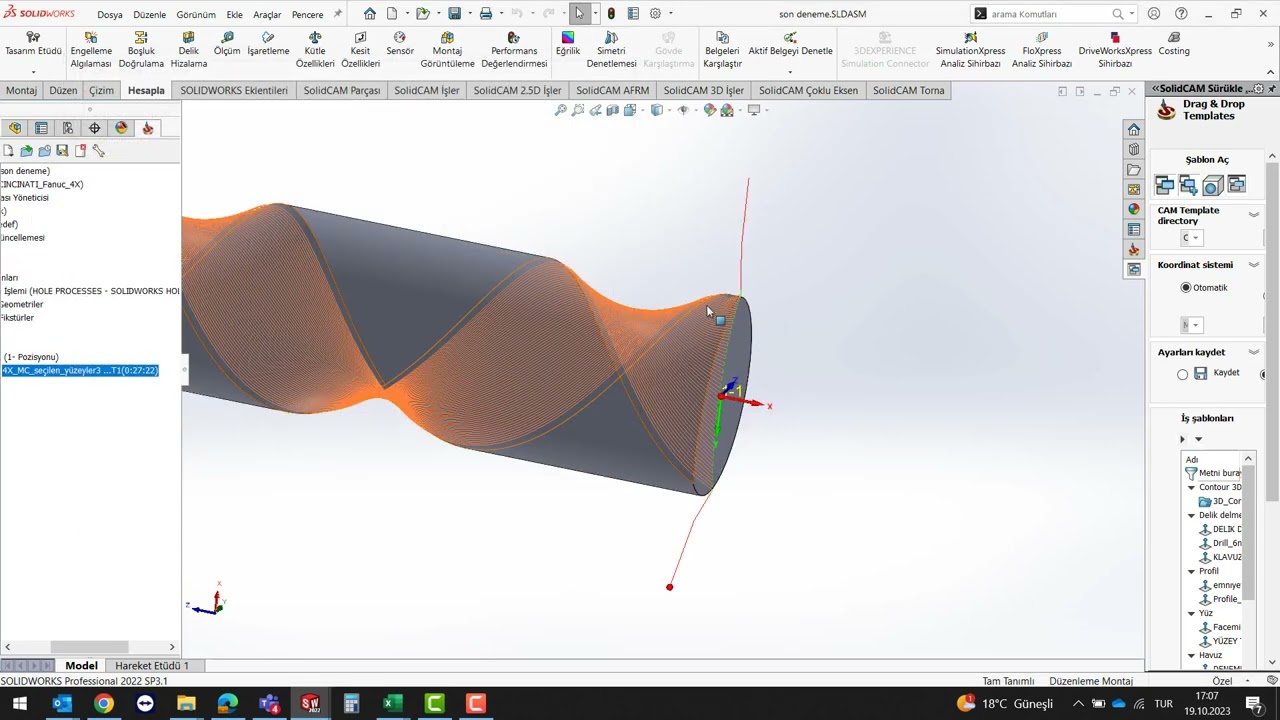
Task: Open Kesit Özellikleri section properties
Action: click(360, 50)
